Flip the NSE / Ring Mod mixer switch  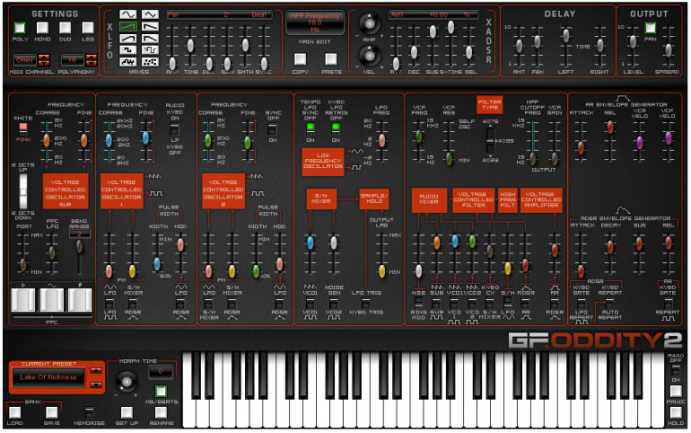(x=418, y=302)
